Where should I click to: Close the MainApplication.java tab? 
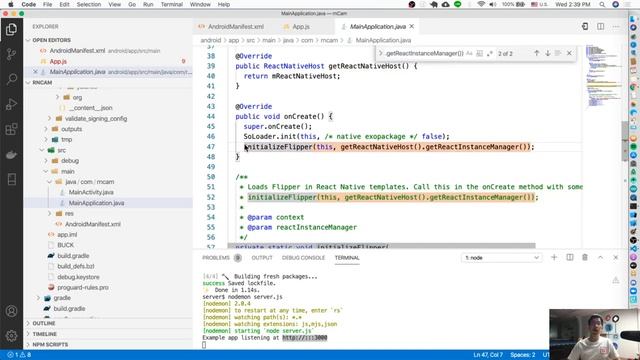(x=411, y=27)
